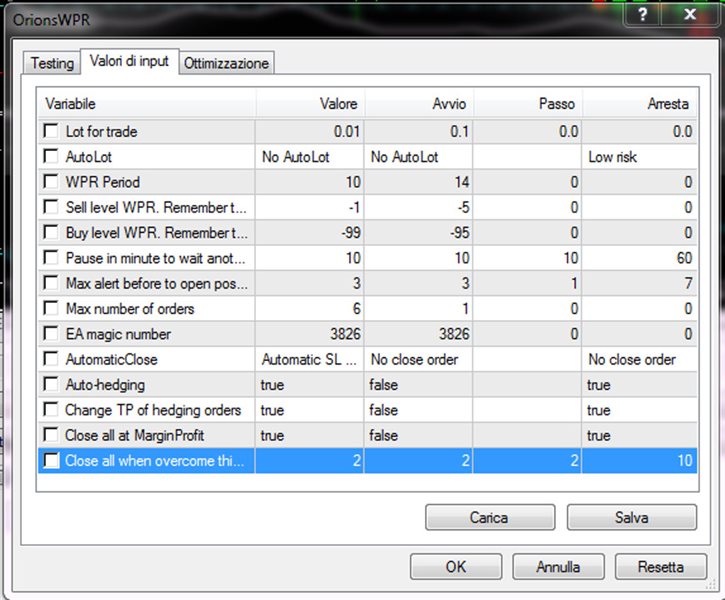Select the Valori di input tab

[129, 62]
